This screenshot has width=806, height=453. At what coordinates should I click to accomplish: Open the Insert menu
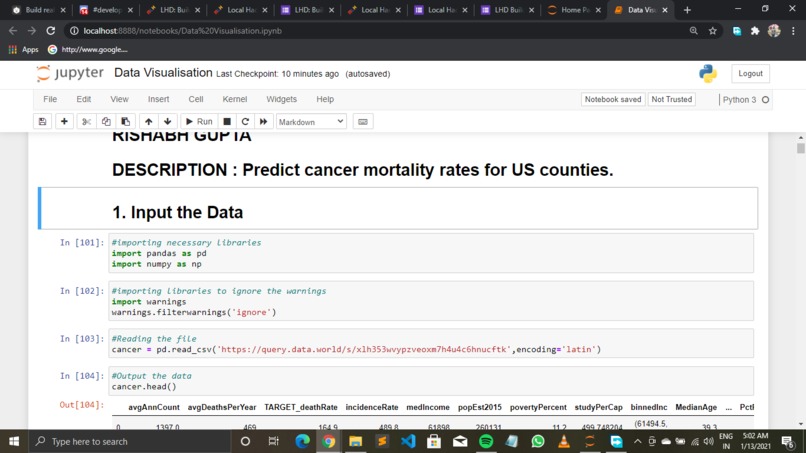[158, 99]
